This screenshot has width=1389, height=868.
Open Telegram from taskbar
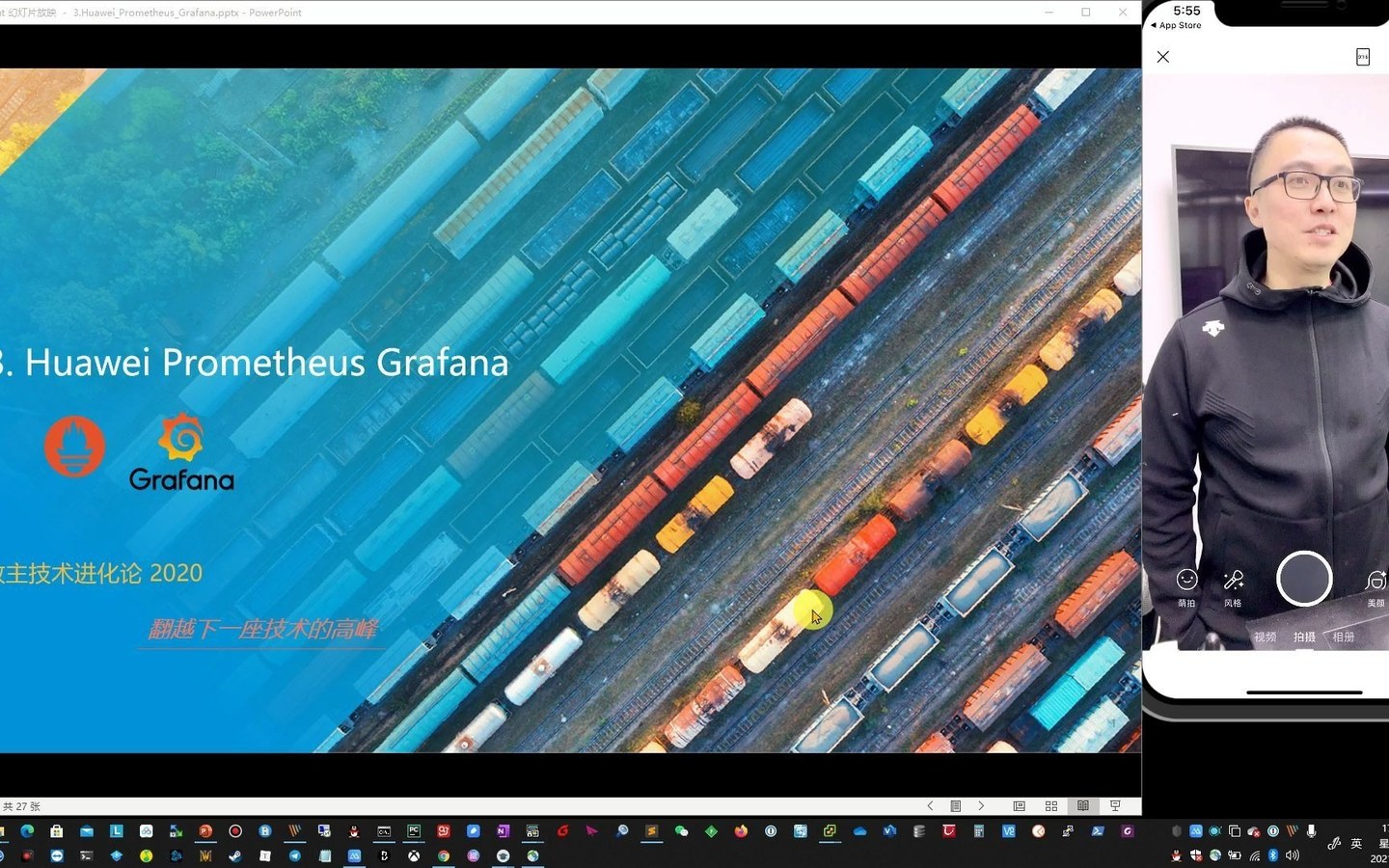click(x=294, y=855)
